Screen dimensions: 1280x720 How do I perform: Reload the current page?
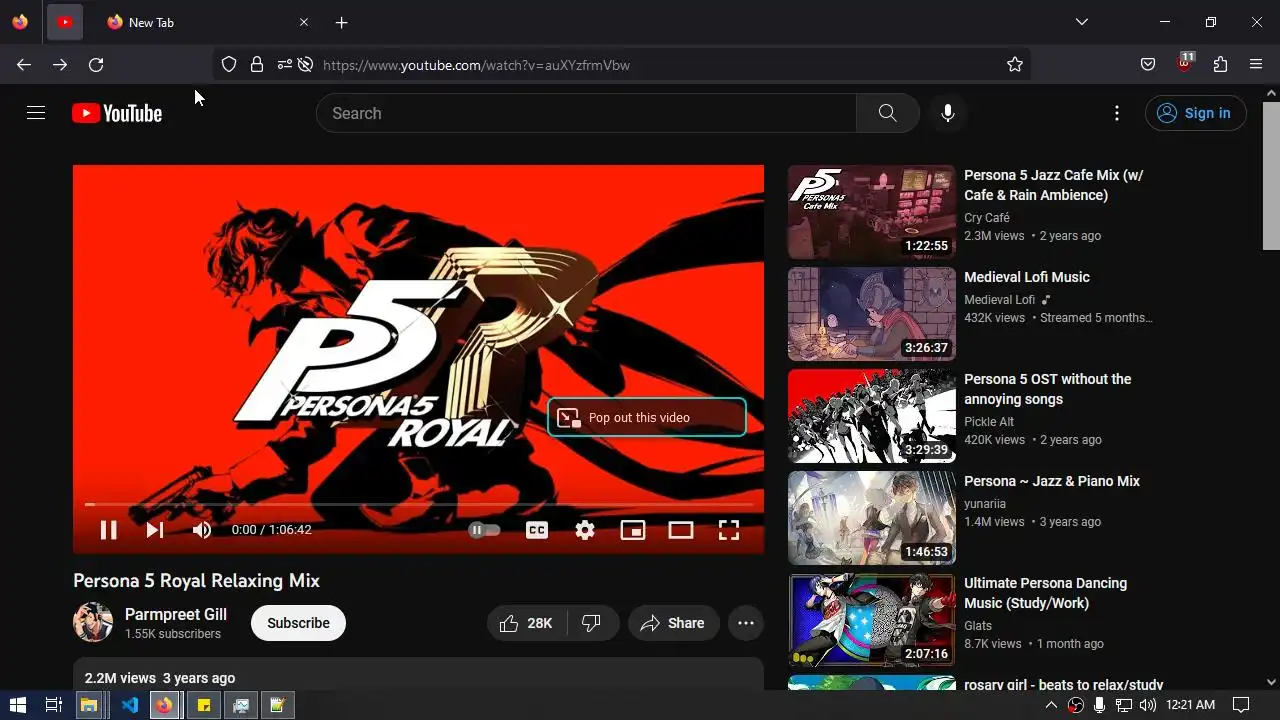pyautogui.click(x=96, y=65)
